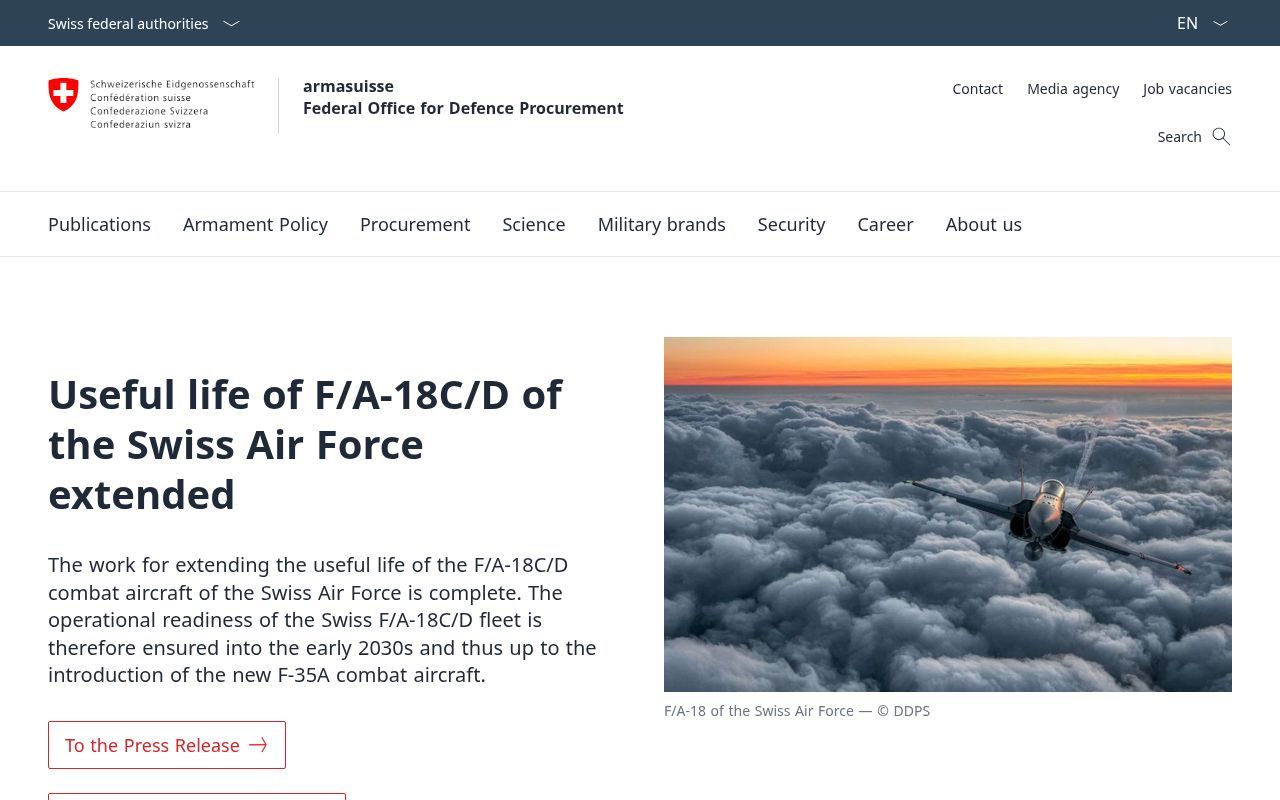This screenshot has width=1280, height=800.
Task: Open the EN language dropdown
Action: [1201, 23]
